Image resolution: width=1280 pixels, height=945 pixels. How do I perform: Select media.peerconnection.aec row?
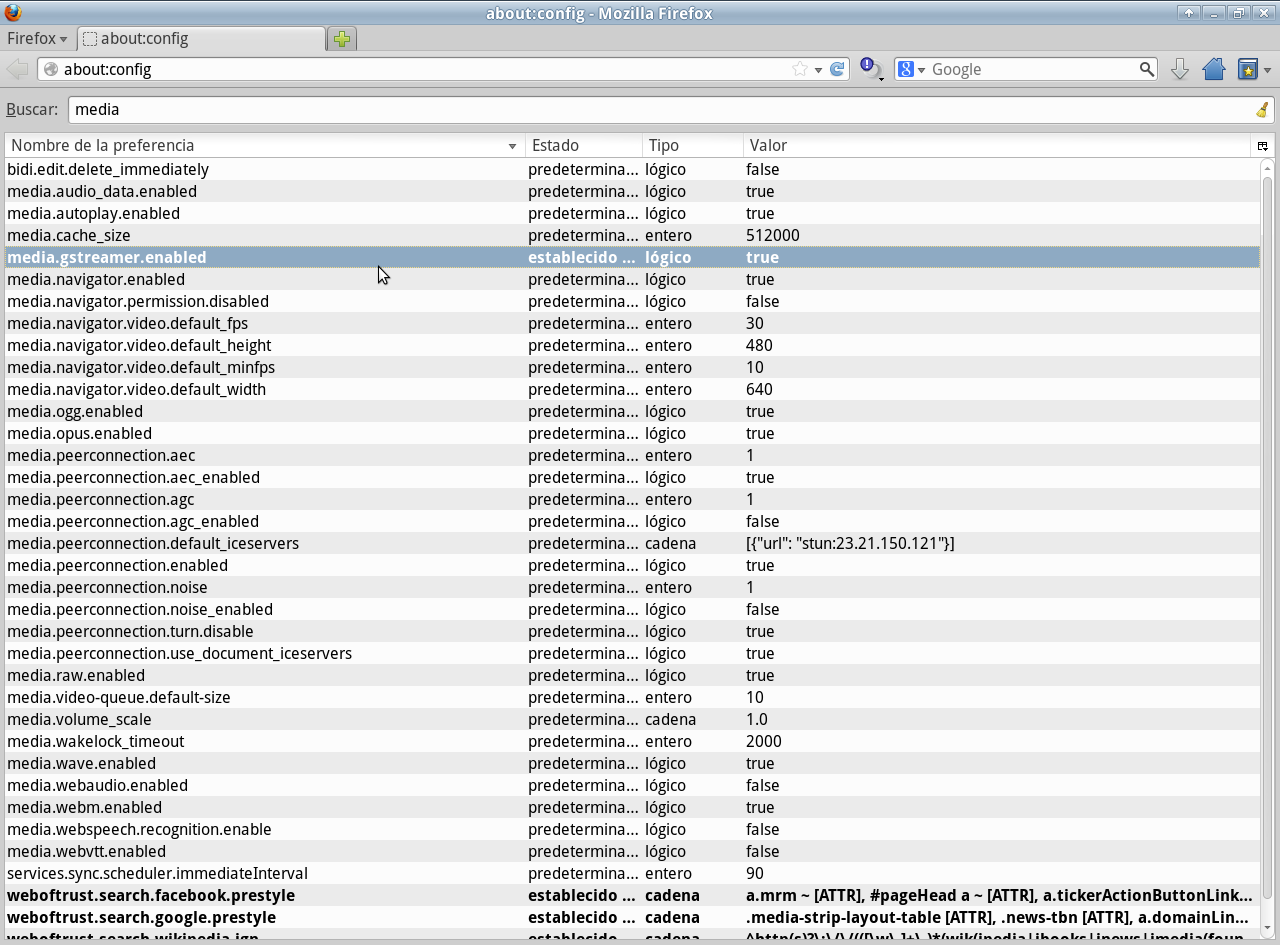(632, 455)
